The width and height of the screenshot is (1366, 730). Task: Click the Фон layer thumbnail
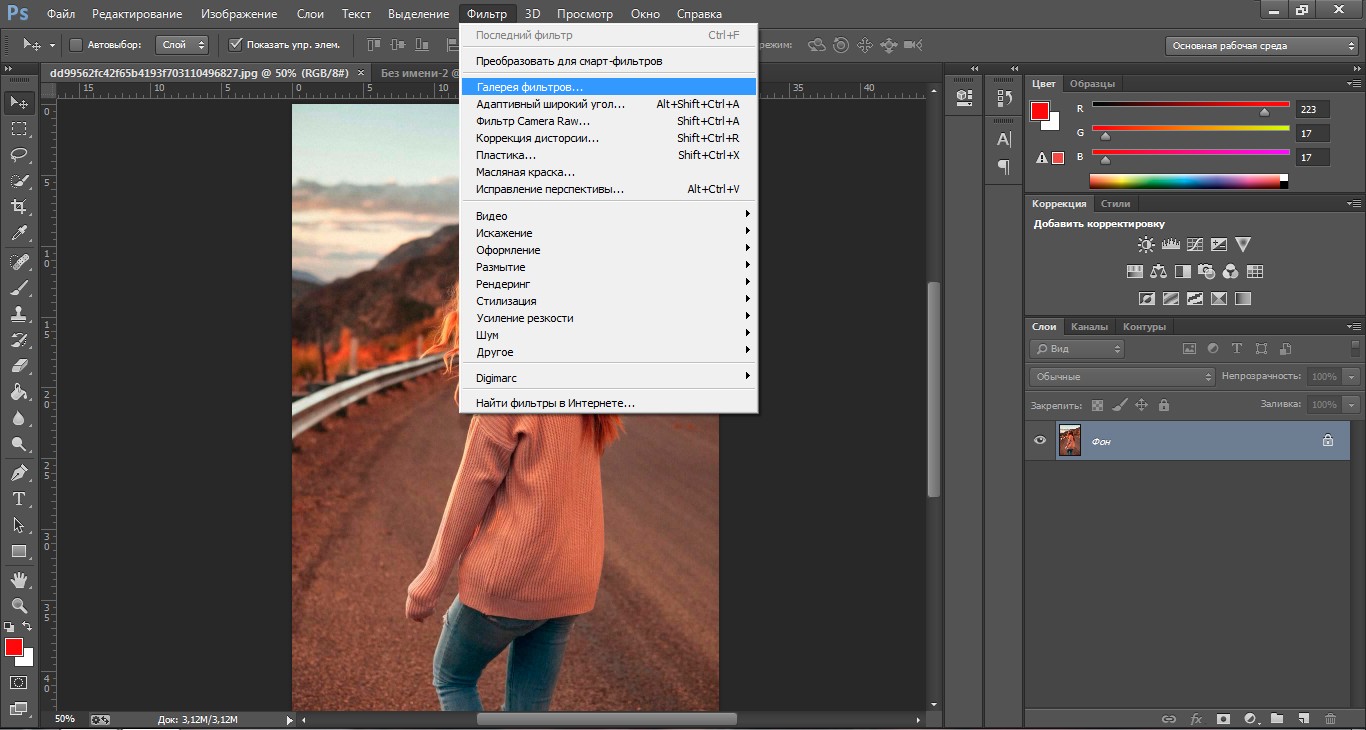pyautogui.click(x=1069, y=440)
